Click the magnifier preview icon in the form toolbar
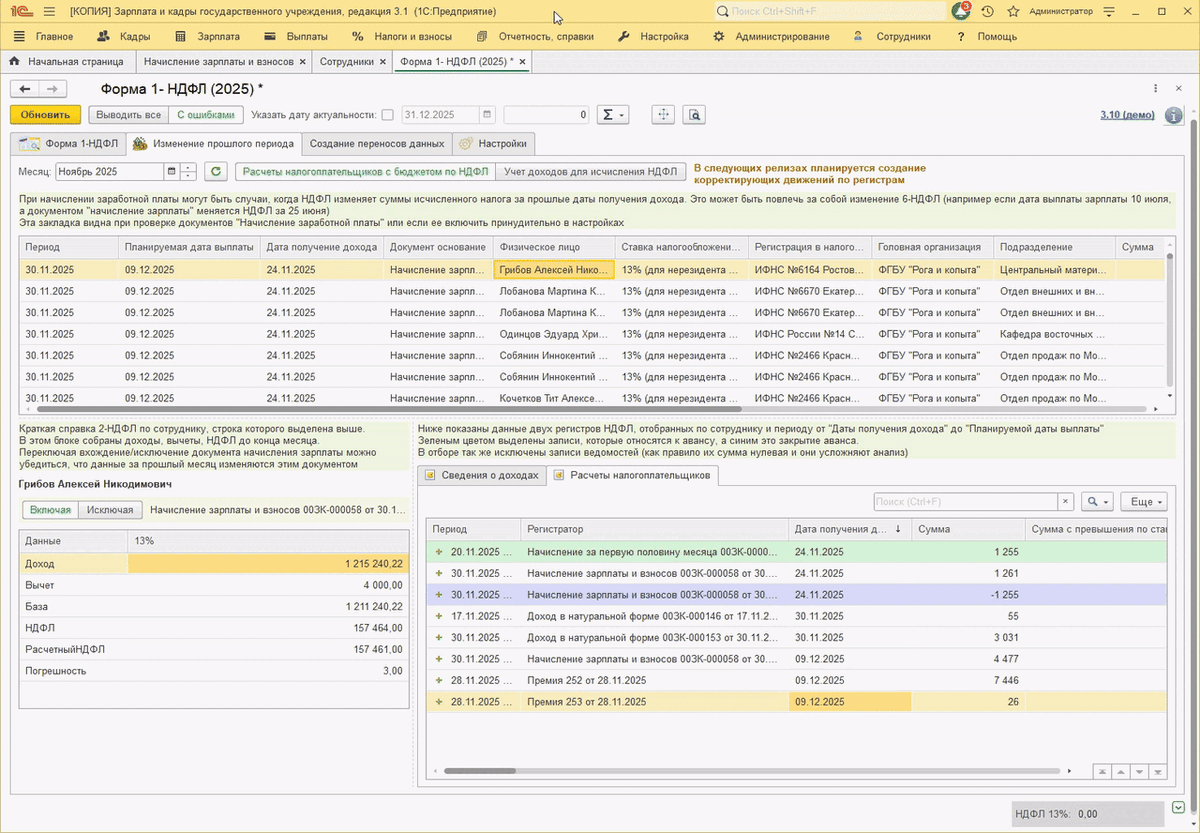1200x833 pixels. [x=695, y=115]
